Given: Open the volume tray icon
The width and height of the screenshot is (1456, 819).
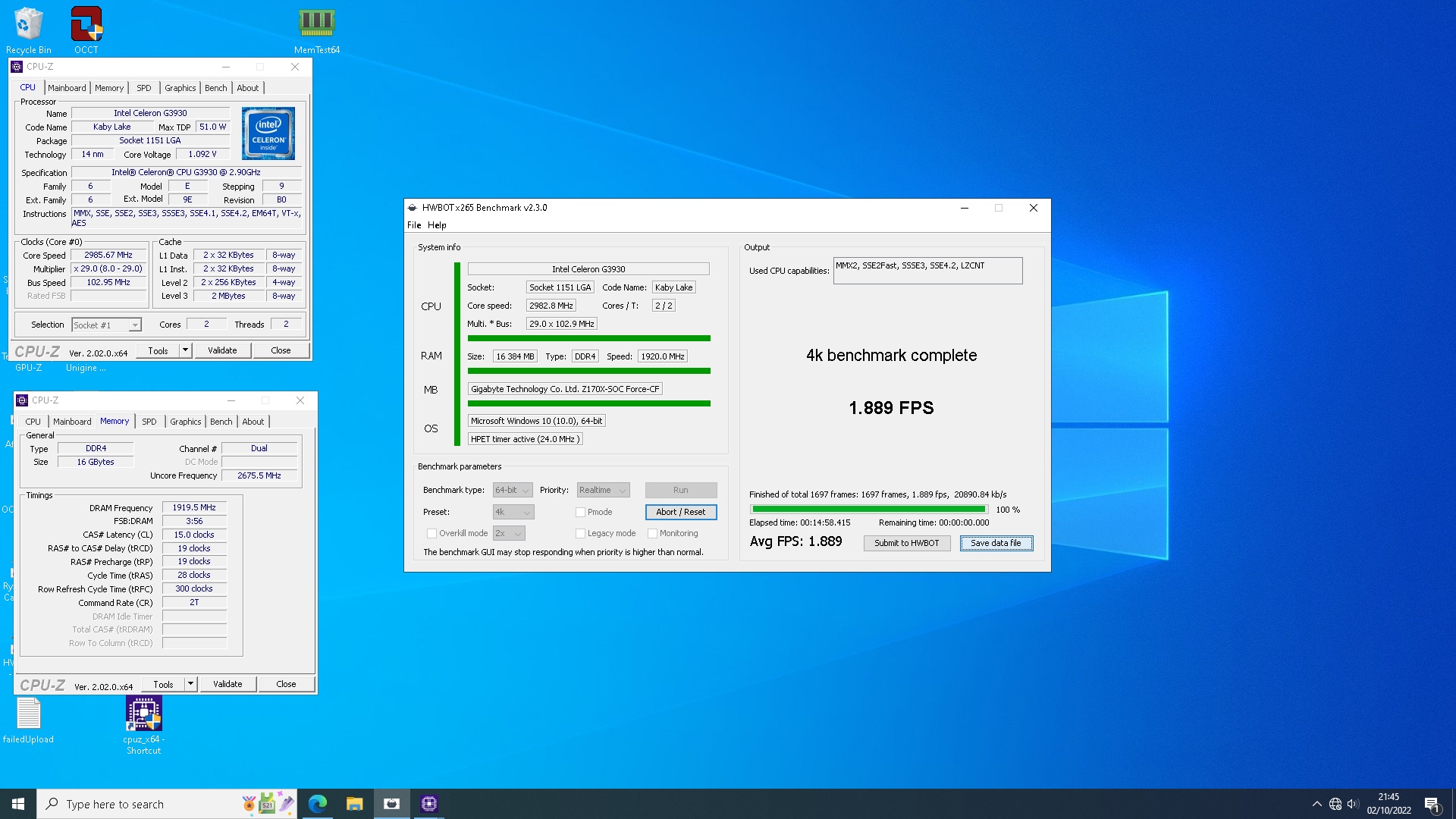Looking at the screenshot, I should tap(1354, 804).
